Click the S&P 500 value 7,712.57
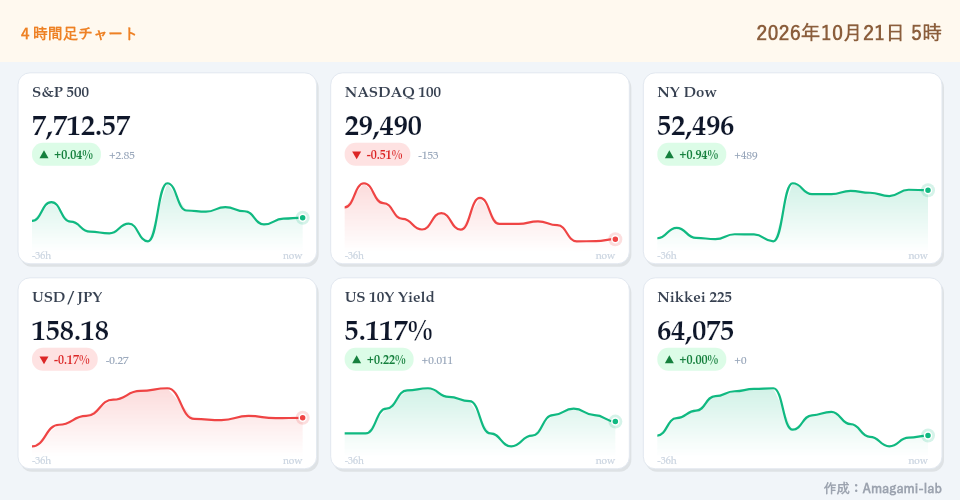This screenshot has width=960, height=500. (x=81, y=126)
